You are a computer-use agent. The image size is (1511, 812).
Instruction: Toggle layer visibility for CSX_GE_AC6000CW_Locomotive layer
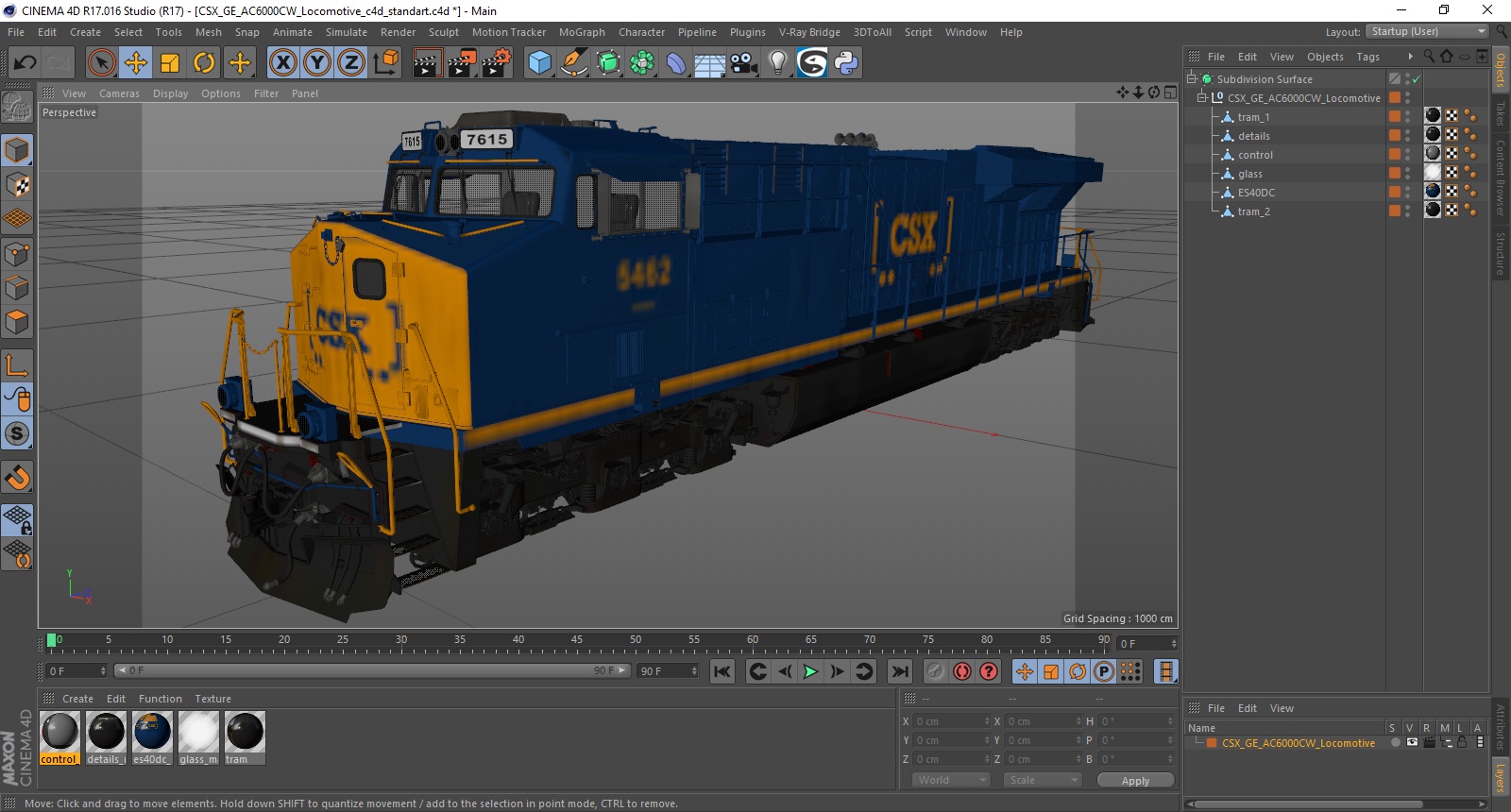(1412, 742)
